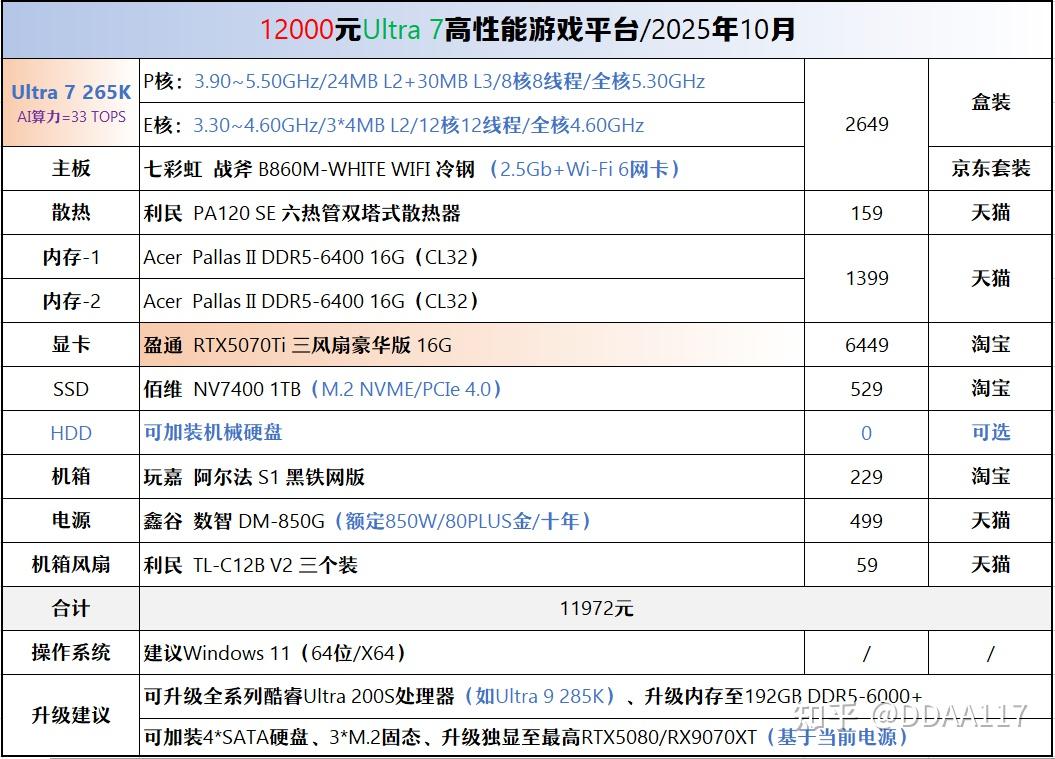Viewport: 1055px width, 759px height.
Task: Click '建议Windows 11（64位/X64）' text
Action: click(x=275, y=653)
